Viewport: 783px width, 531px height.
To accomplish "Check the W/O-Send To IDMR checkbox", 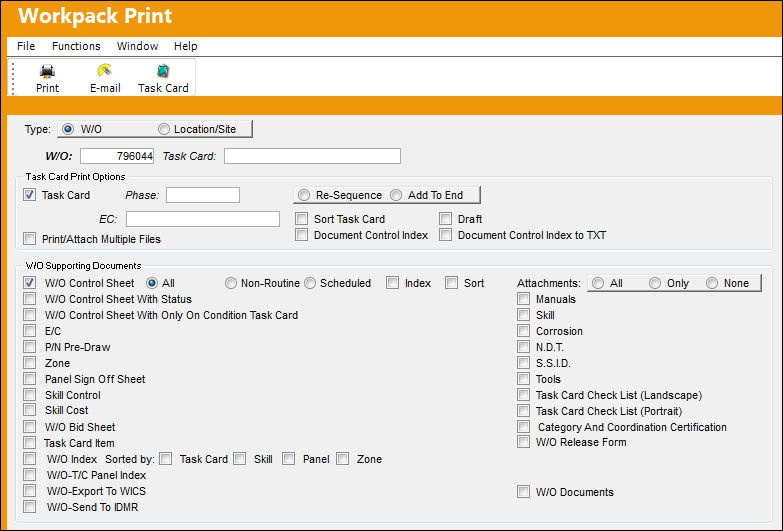I will click(29, 507).
